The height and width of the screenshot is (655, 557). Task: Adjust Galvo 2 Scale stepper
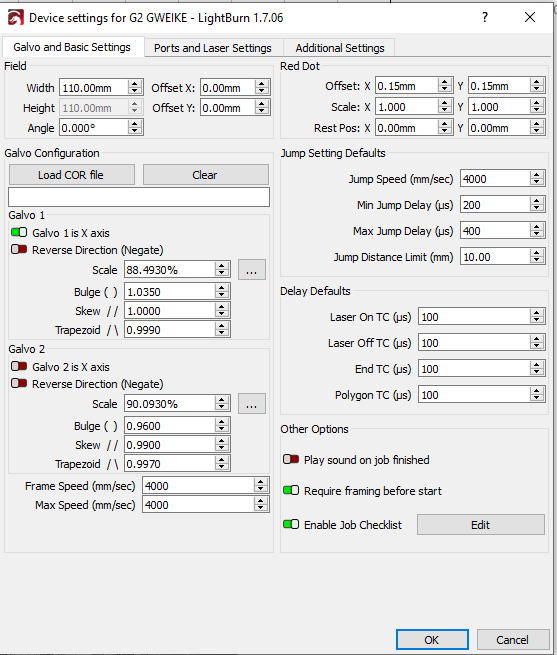[222, 404]
